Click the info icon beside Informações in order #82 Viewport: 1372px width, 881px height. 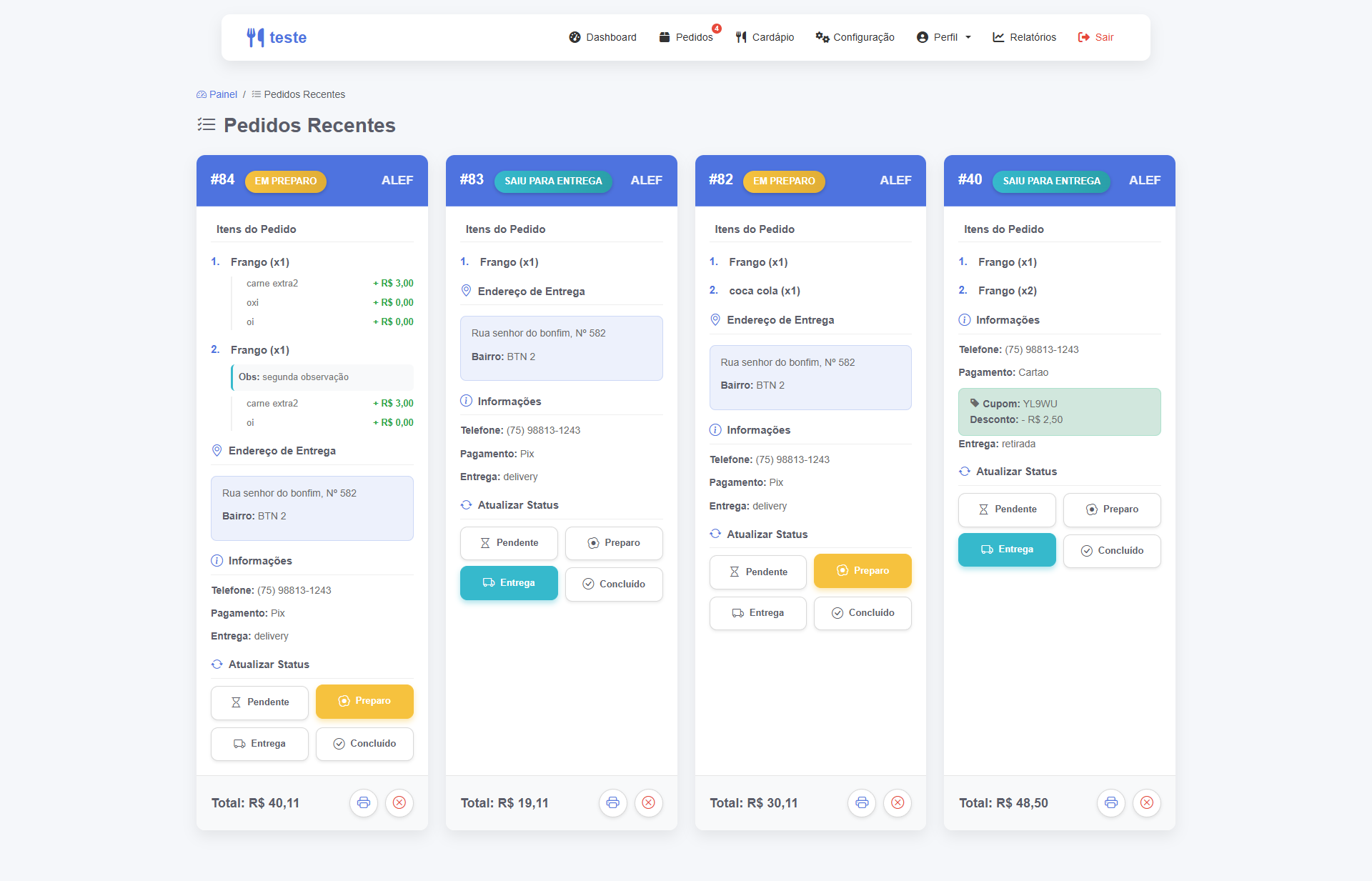(715, 429)
